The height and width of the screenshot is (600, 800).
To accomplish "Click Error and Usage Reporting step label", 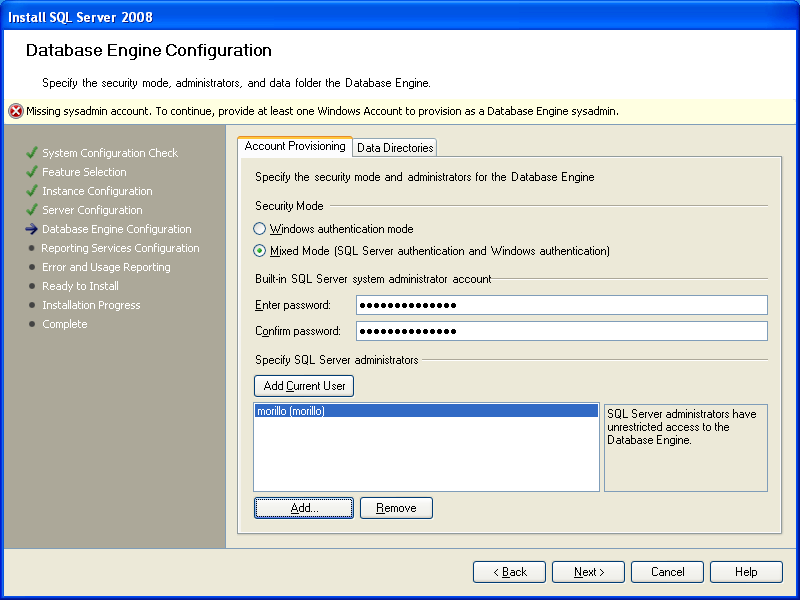I will (x=106, y=267).
